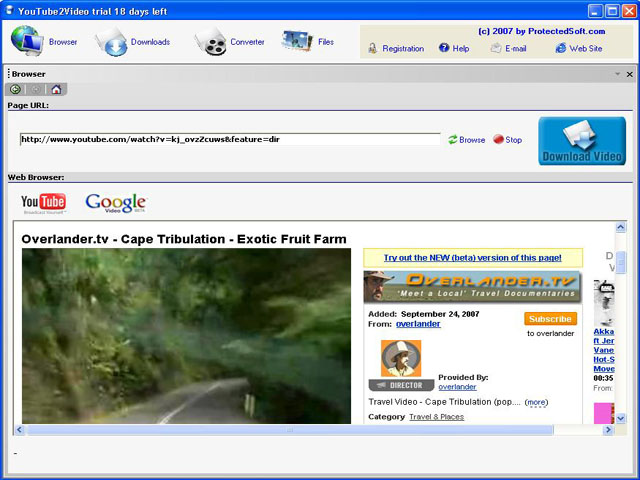Screen dimensions: 640x480
Task: Click the YouTube logo shortcut
Action: [43, 203]
